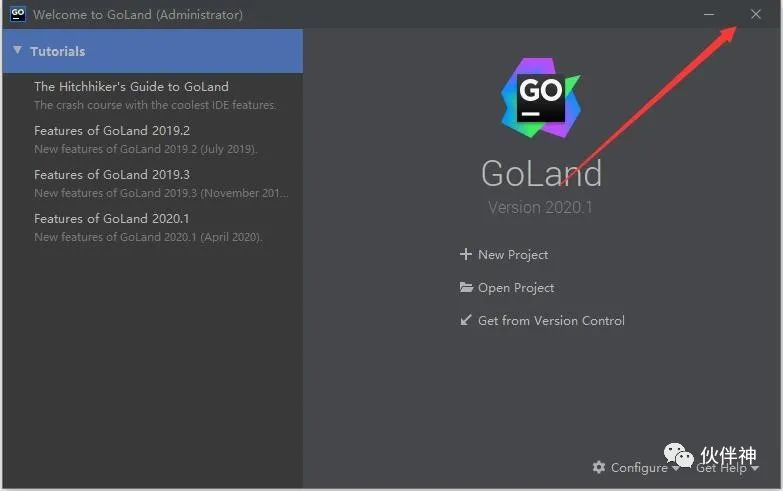
Task: Open Features of GoLand 2019.2 tutorial
Action: (112, 130)
